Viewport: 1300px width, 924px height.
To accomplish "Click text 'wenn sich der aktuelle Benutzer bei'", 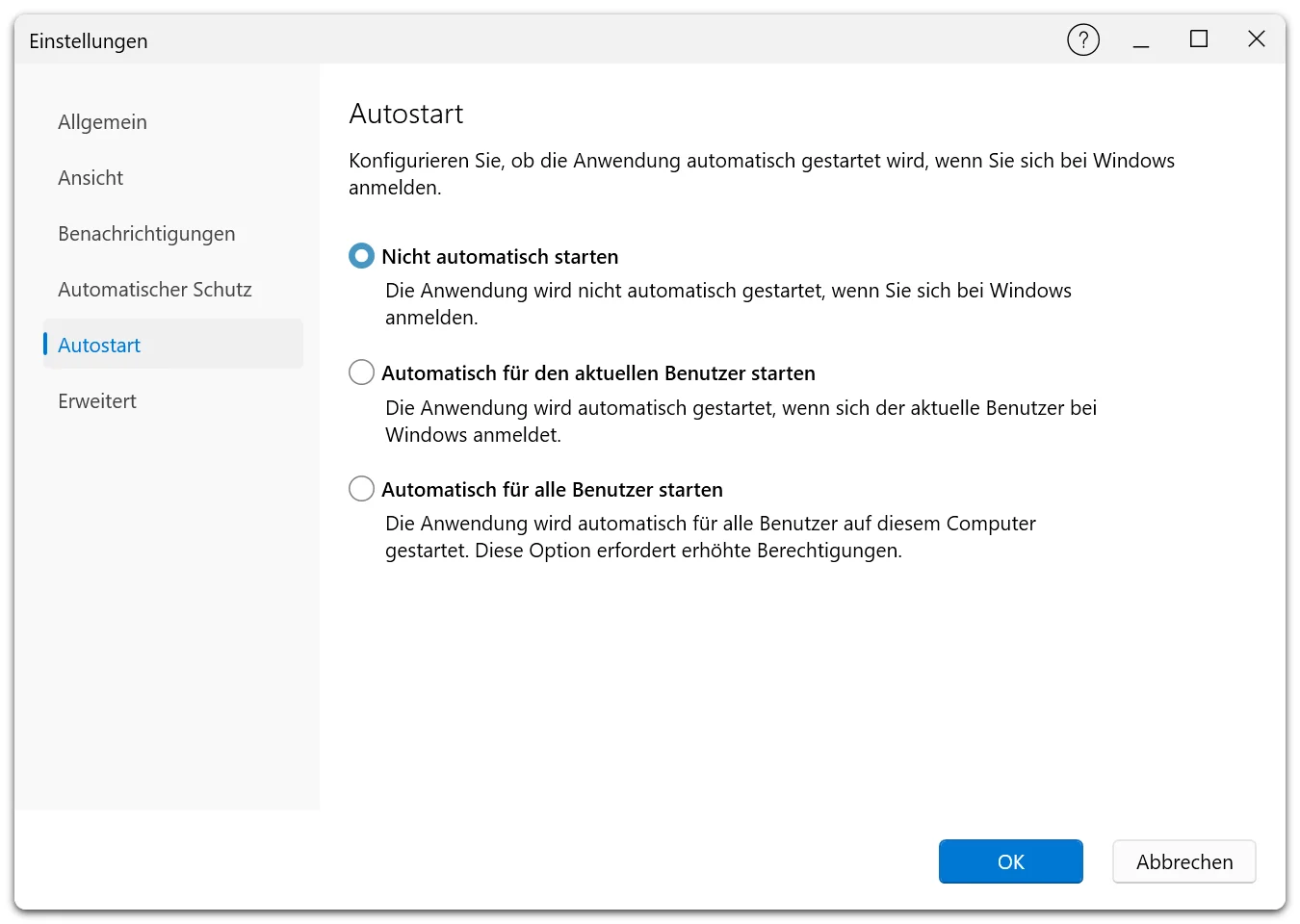I will click(940, 408).
